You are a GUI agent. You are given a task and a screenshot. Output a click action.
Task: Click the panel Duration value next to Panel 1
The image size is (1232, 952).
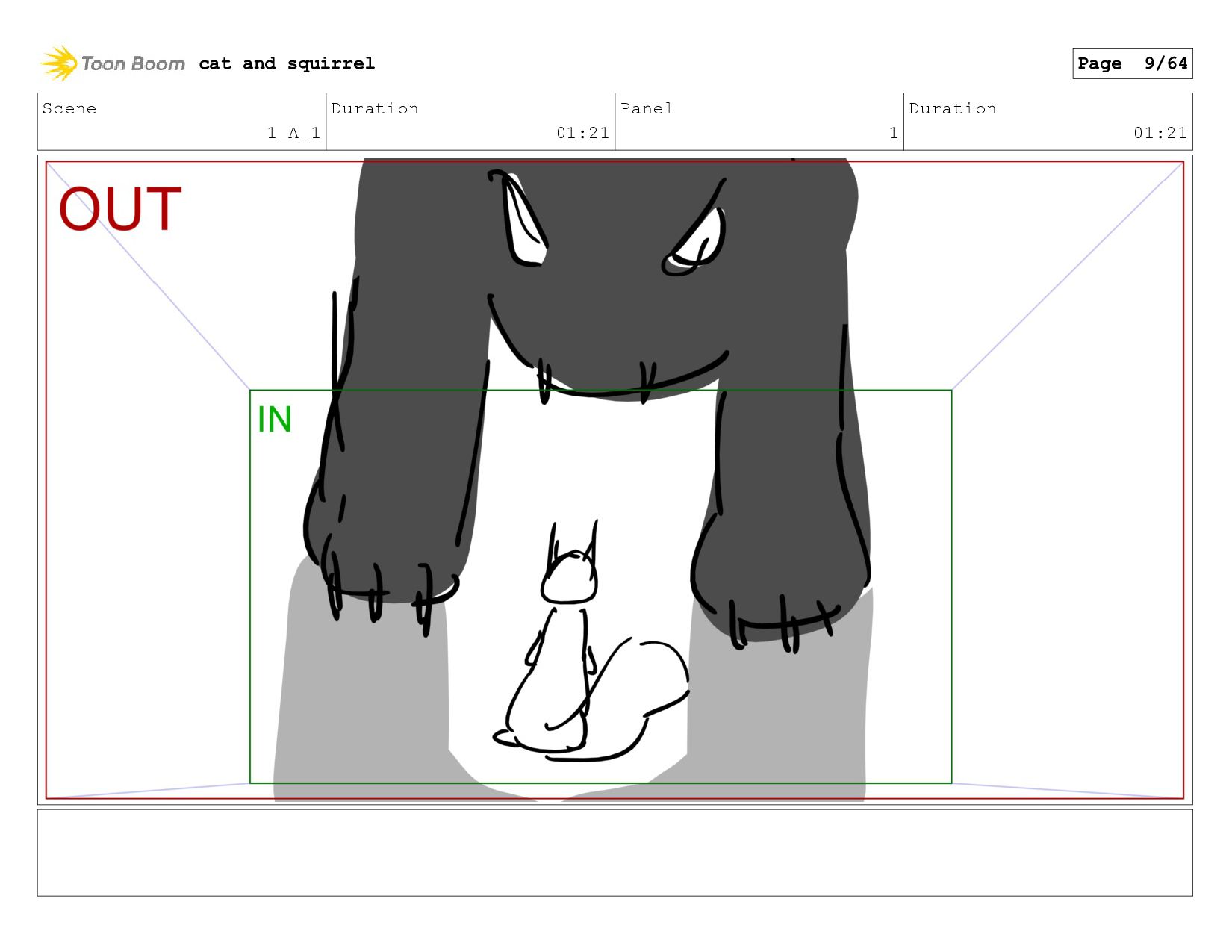point(1160,133)
